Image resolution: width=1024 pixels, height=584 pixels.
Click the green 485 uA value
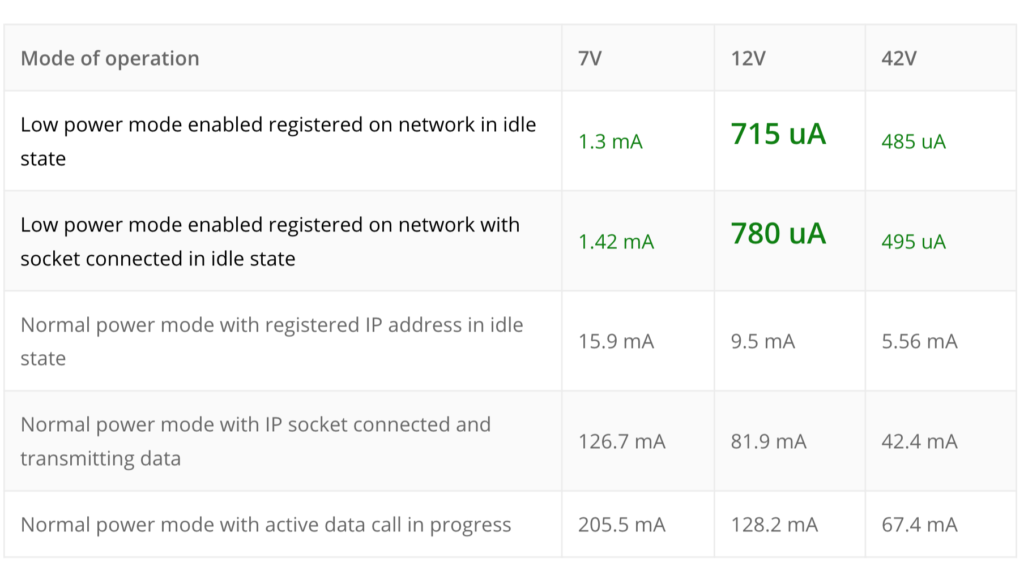pos(913,142)
